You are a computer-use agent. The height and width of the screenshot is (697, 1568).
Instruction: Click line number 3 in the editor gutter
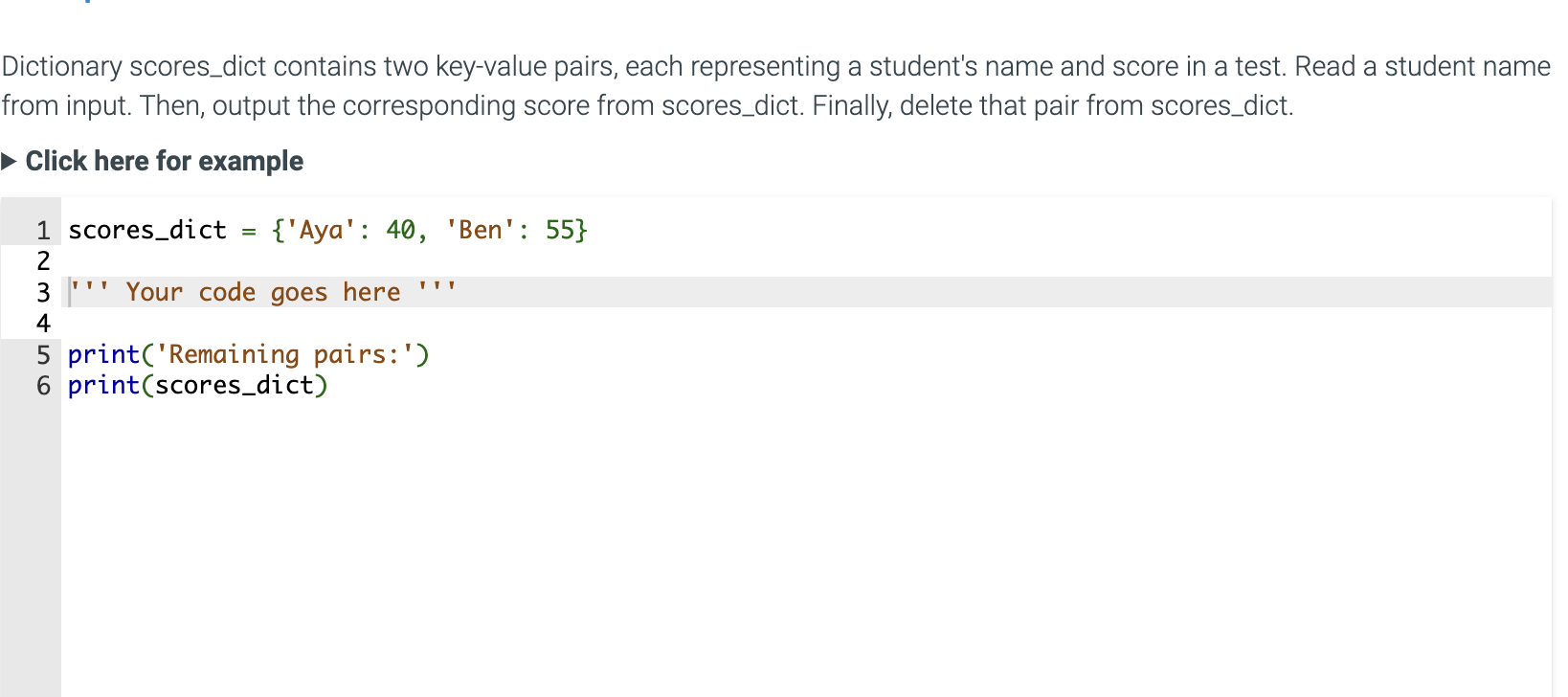43,292
